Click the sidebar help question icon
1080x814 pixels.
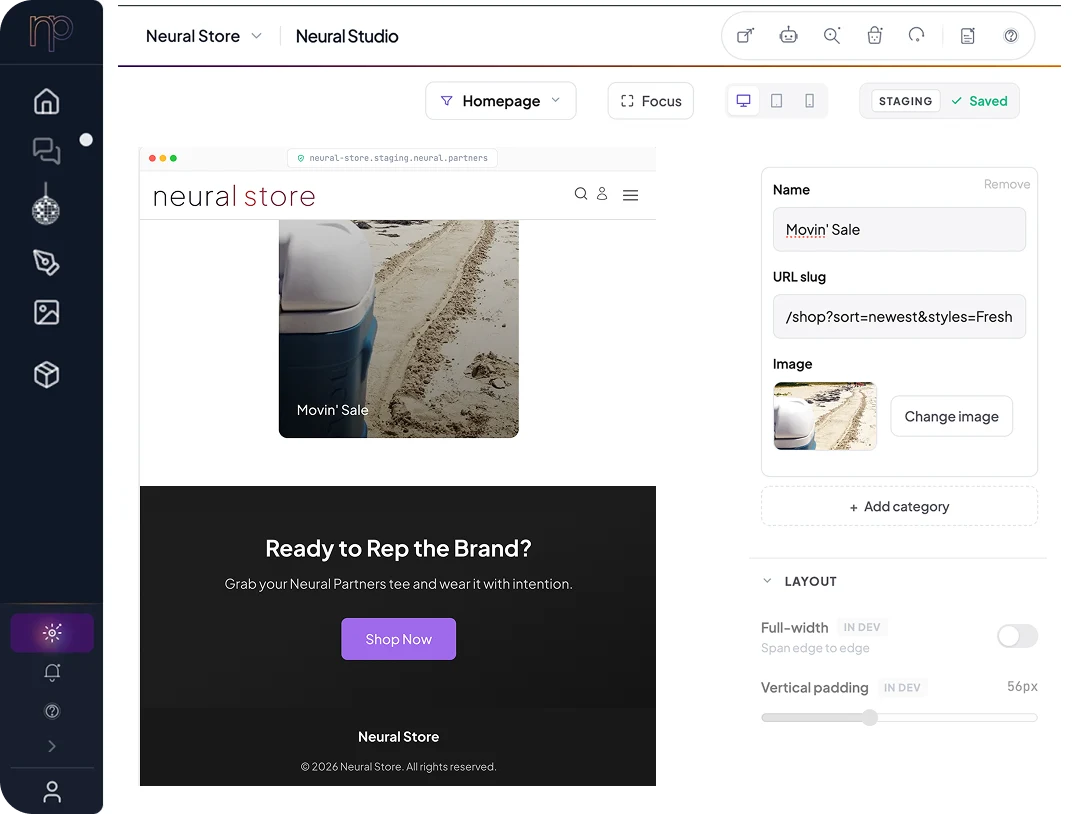pos(52,711)
